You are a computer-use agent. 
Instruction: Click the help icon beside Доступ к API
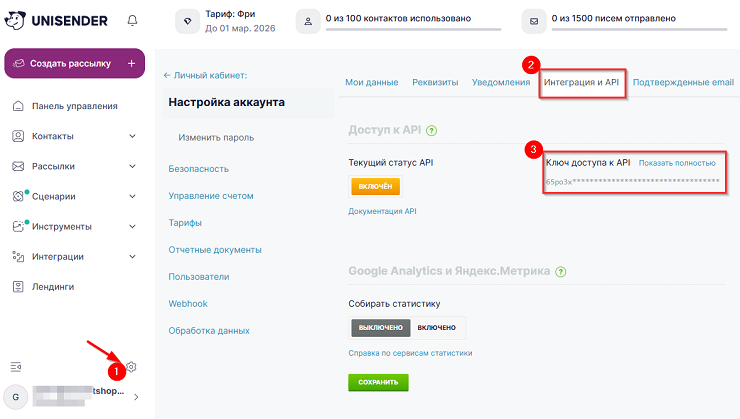[433, 130]
